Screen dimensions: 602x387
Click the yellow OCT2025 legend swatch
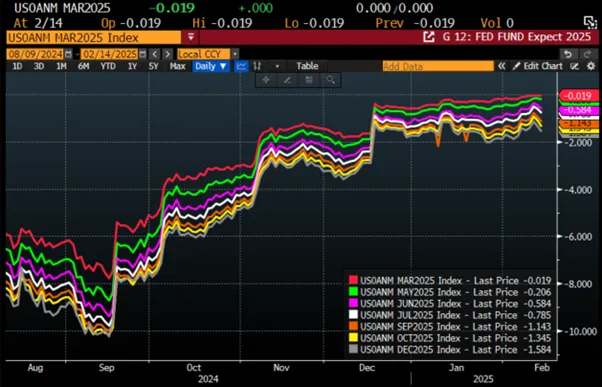pos(353,338)
